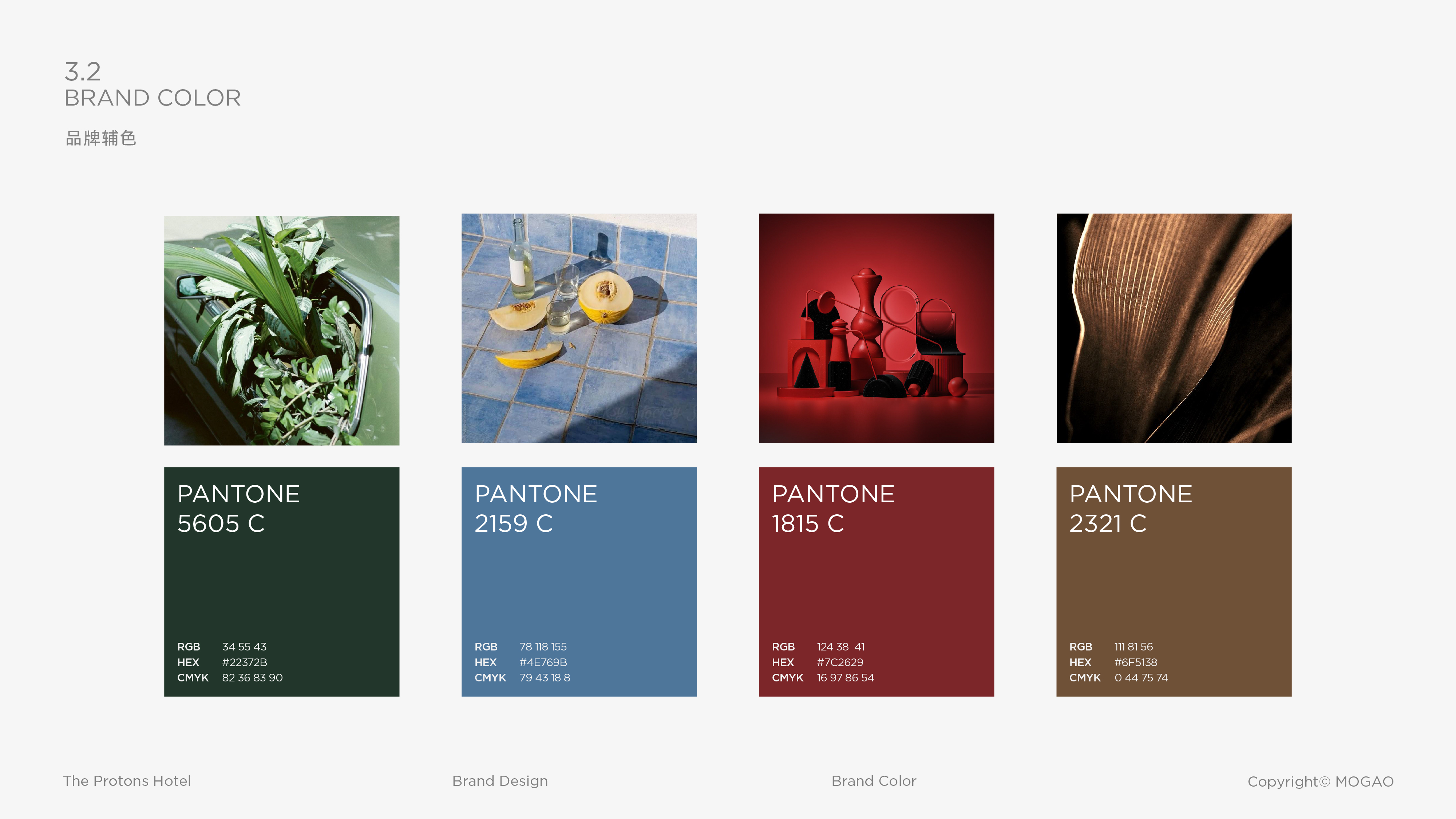Open the green plants in car photo
Screen dimensions: 1456x819
[281, 331]
